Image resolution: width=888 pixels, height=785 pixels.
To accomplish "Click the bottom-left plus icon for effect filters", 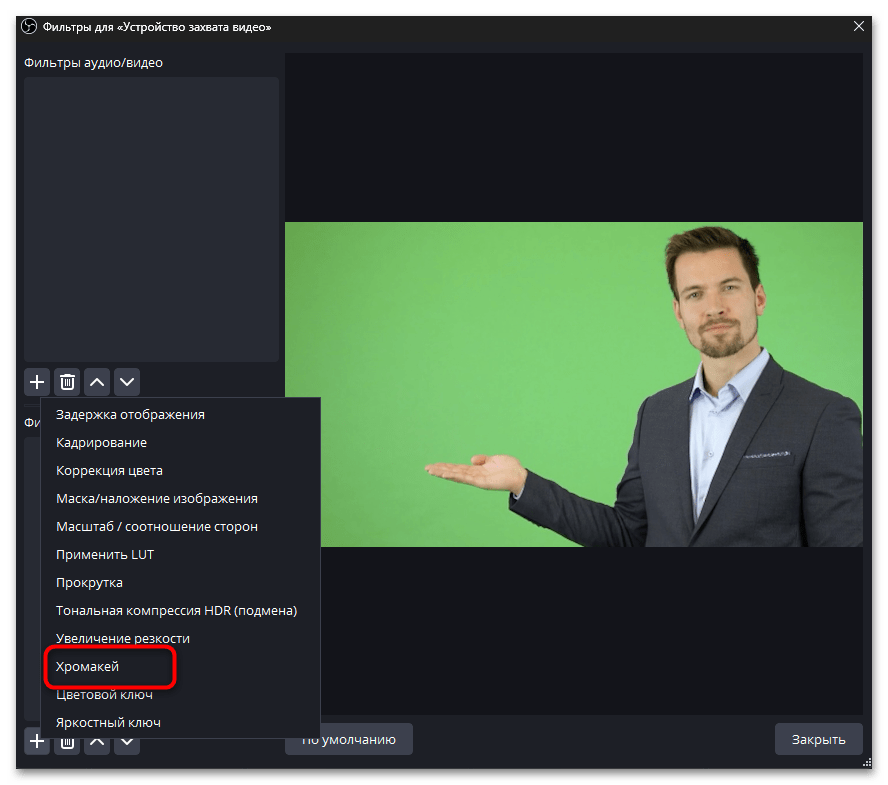I will pos(37,741).
